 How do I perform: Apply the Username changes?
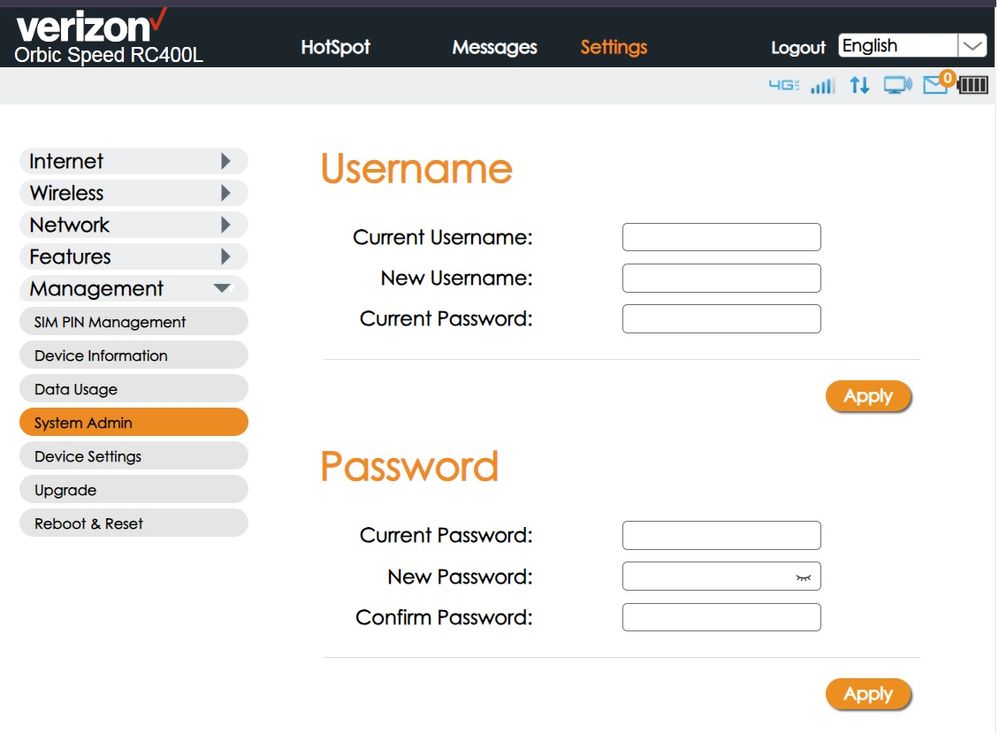(868, 396)
